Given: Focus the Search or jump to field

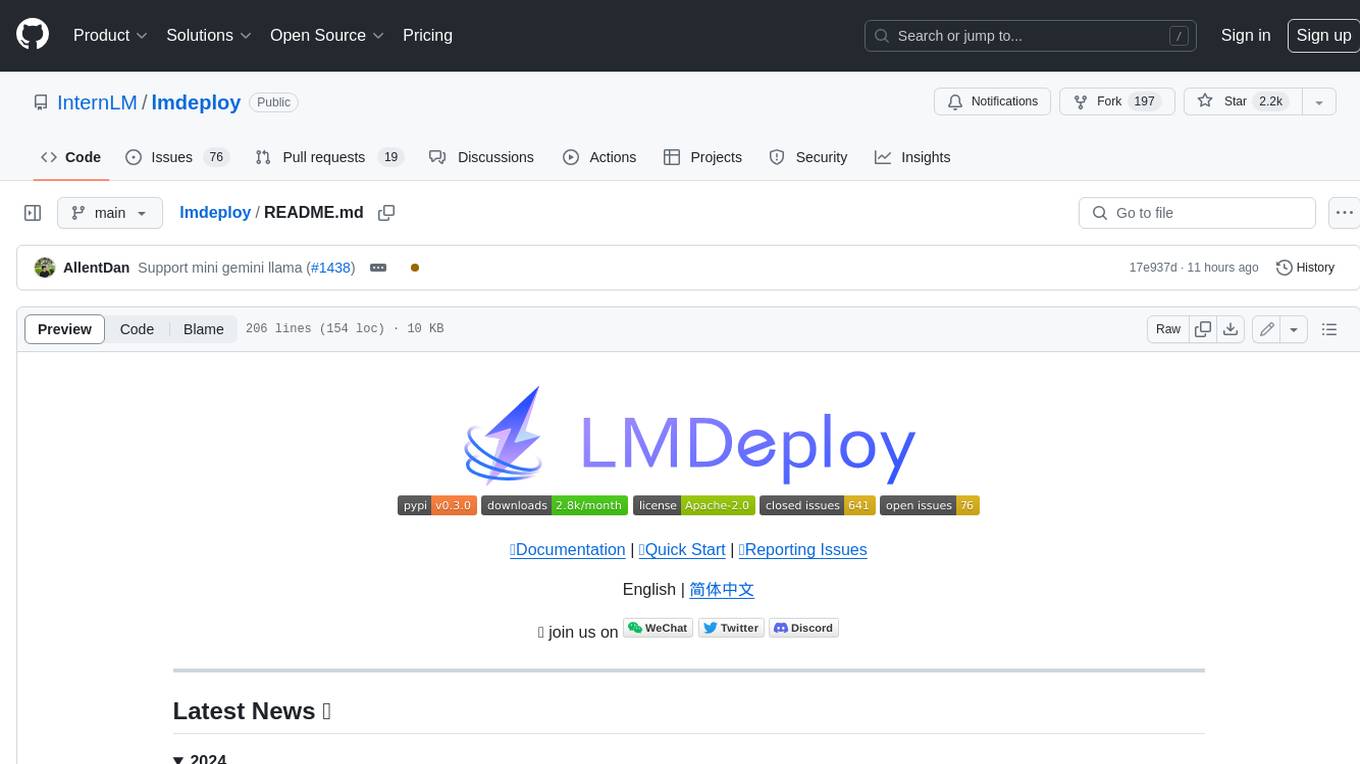Looking at the screenshot, I should tap(1032, 36).
